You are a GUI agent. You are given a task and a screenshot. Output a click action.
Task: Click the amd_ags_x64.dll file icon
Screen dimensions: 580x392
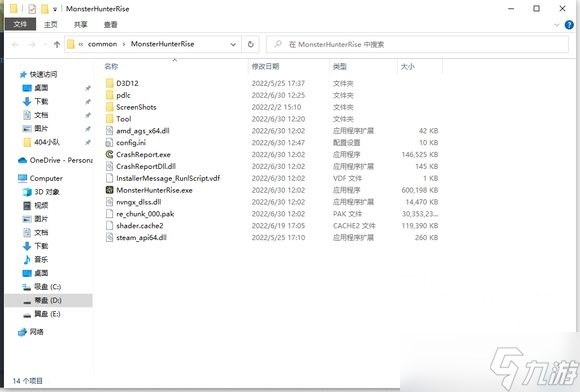click(x=109, y=131)
